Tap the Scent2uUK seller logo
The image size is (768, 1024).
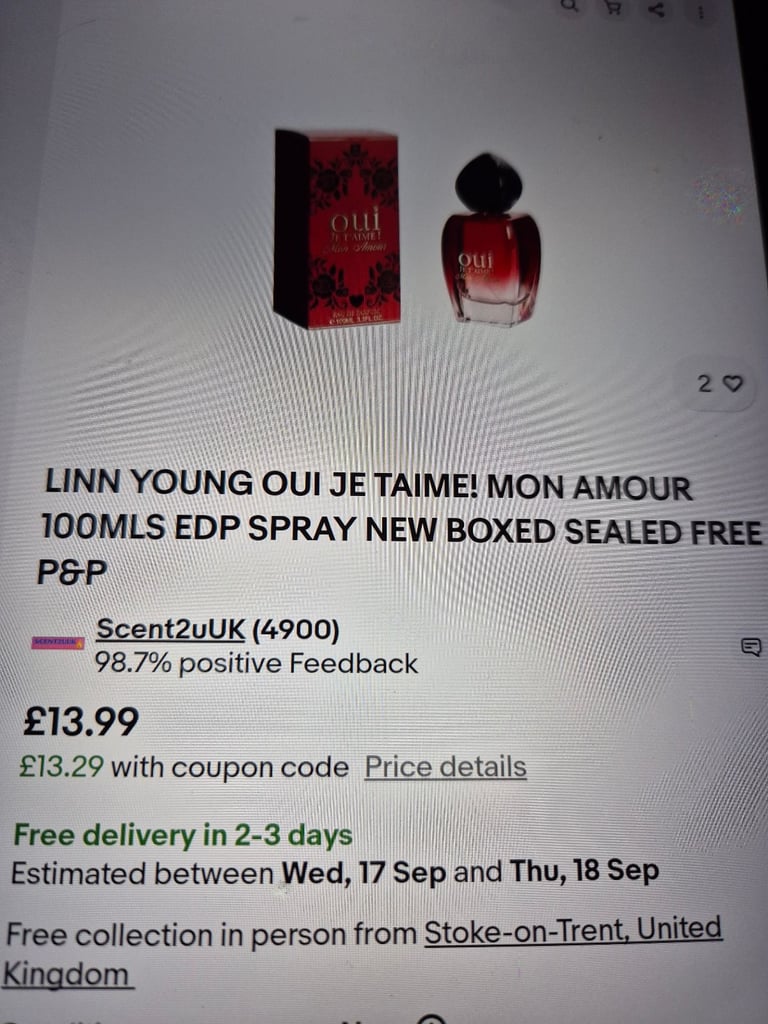click(x=57, y=643)
